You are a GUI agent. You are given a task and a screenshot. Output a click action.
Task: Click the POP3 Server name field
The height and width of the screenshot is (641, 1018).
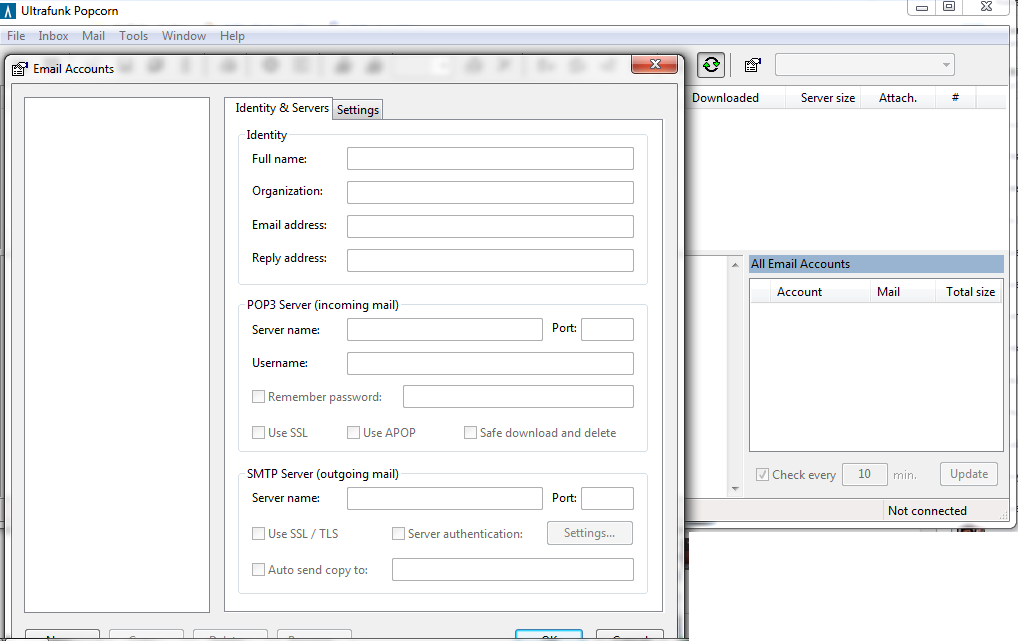click(445, 329)
